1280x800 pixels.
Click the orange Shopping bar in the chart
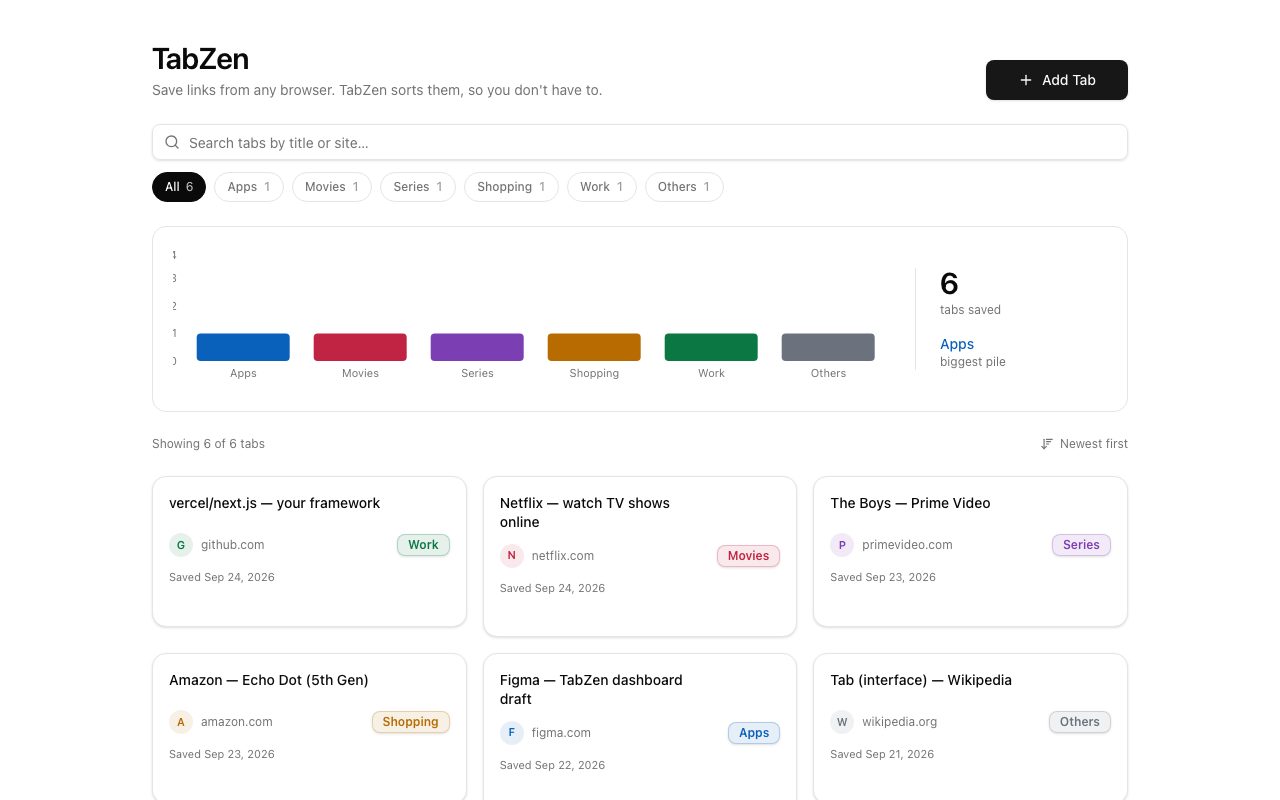[594, 347]
